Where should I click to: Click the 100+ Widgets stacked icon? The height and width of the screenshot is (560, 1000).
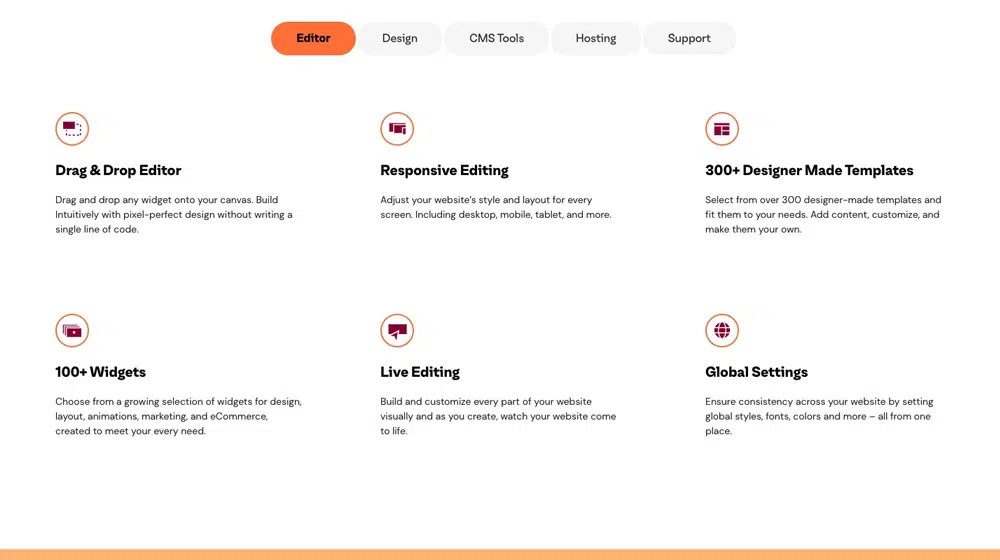click(72, 330)
